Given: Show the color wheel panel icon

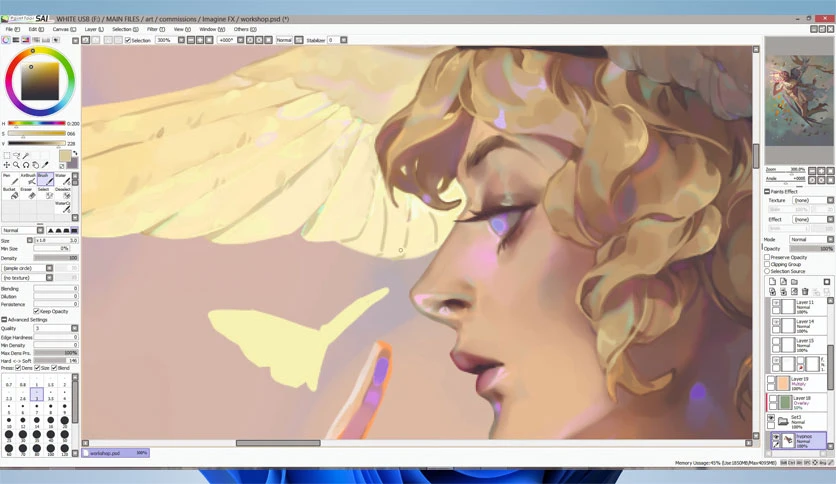Looking at the screenshot, I should (6, 40).
